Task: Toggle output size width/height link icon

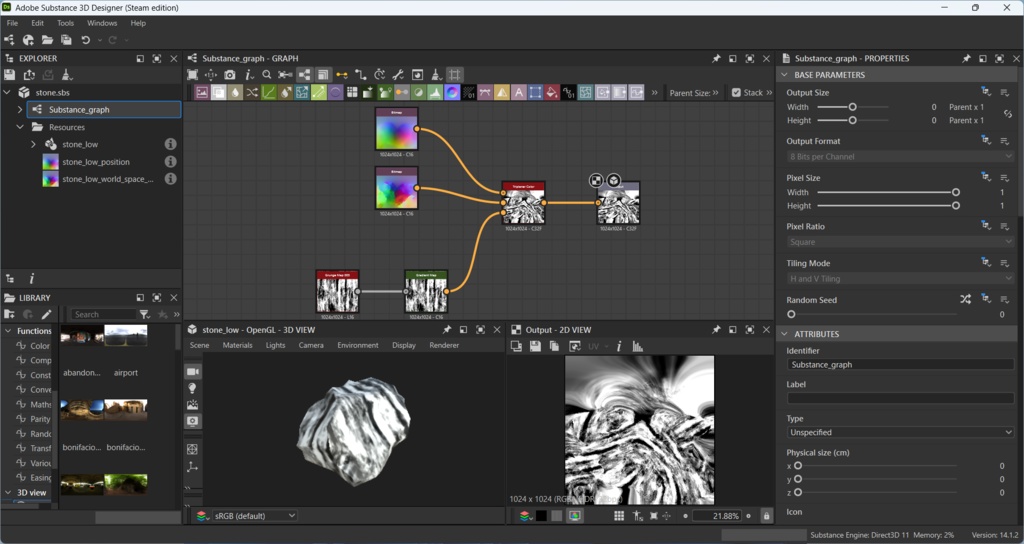Action: (x=1008, y=114)
